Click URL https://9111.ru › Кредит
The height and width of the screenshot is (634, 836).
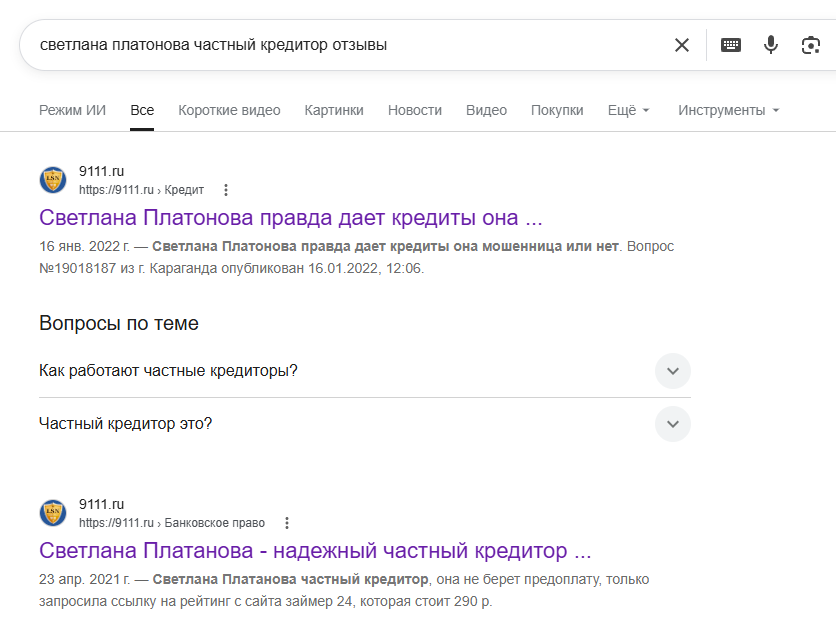point(141,190)
